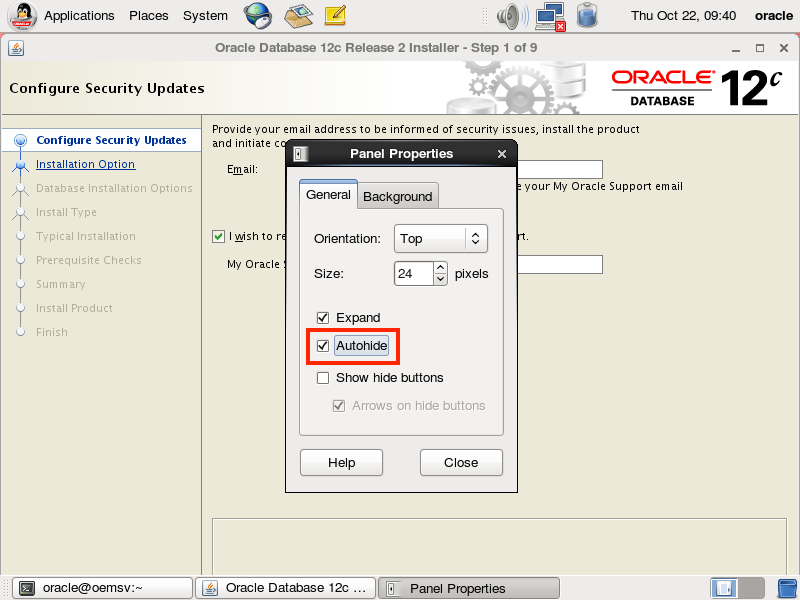Open the Installation Option step link
The height and width of the screenshot is (600, 800).
pyautogui.click(x=86, y=164)
